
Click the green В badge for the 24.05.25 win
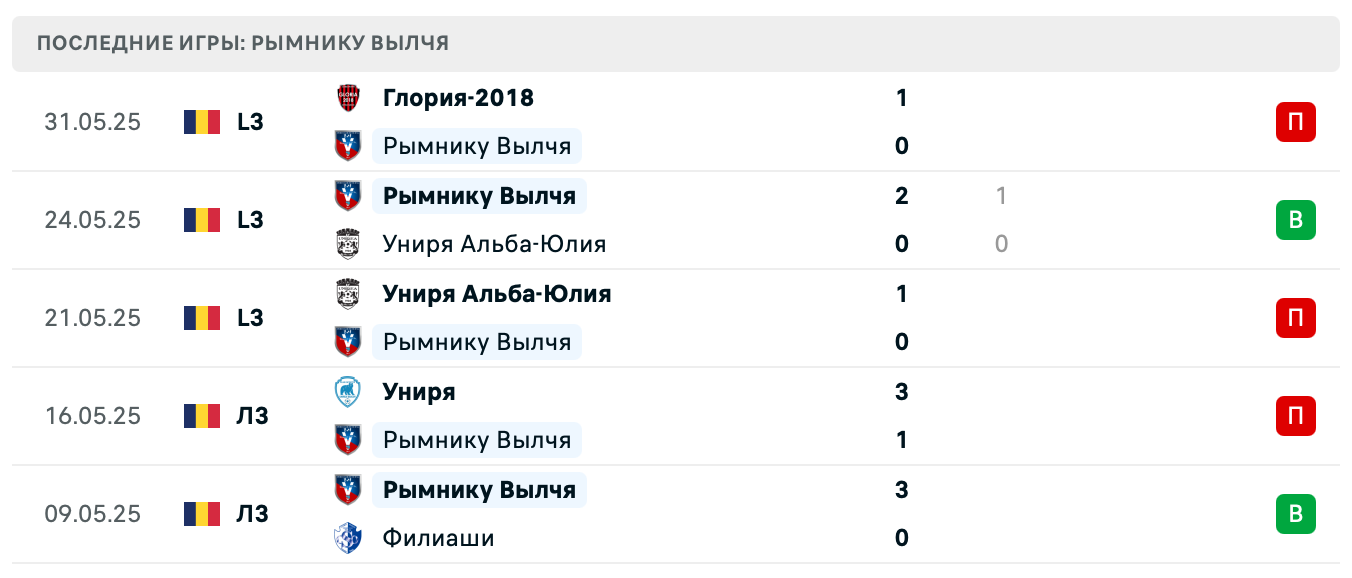pyautogui.click(x=1296, y=220)
